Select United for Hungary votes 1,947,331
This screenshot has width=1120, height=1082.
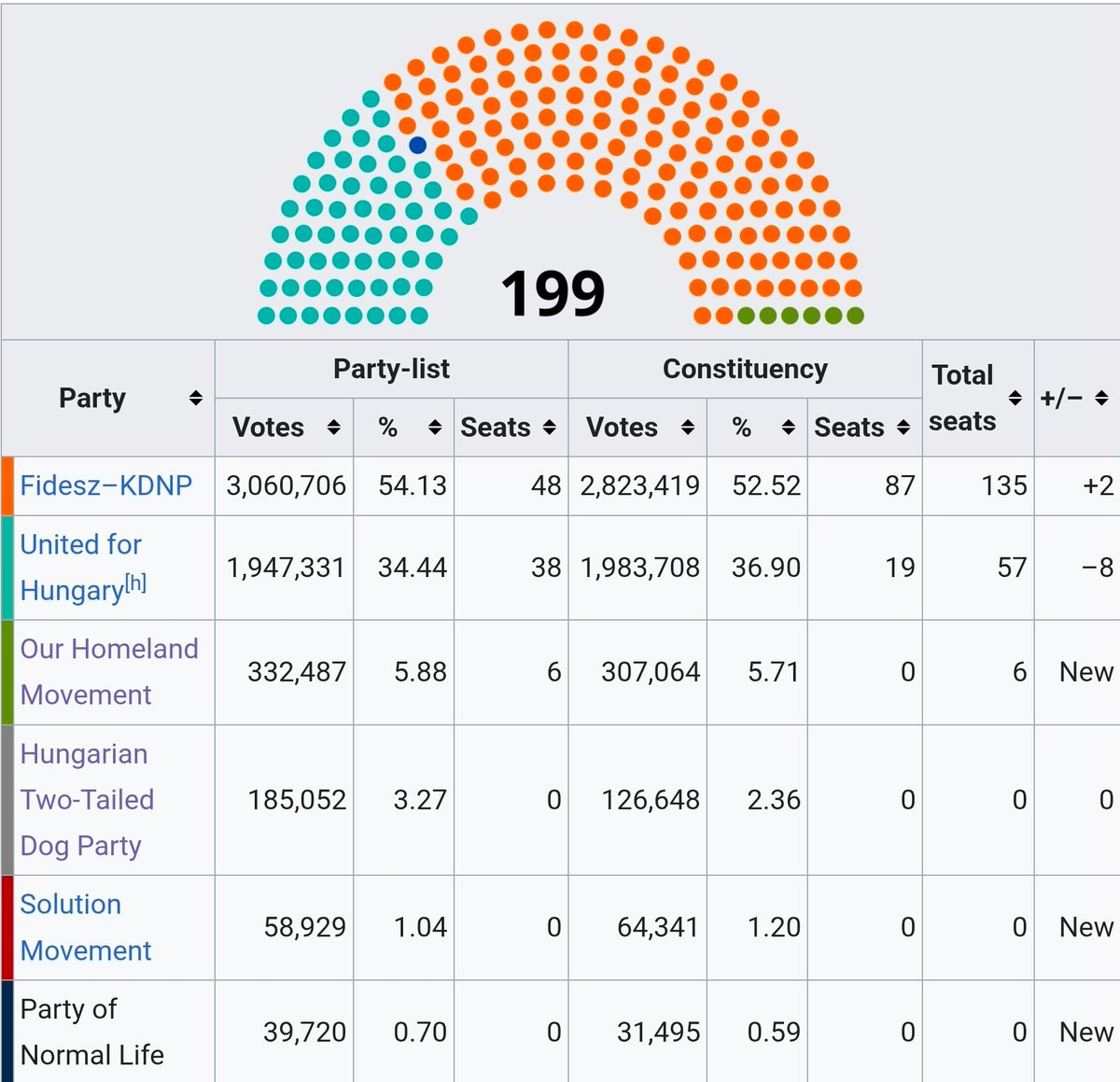click(x=286, y=568)
